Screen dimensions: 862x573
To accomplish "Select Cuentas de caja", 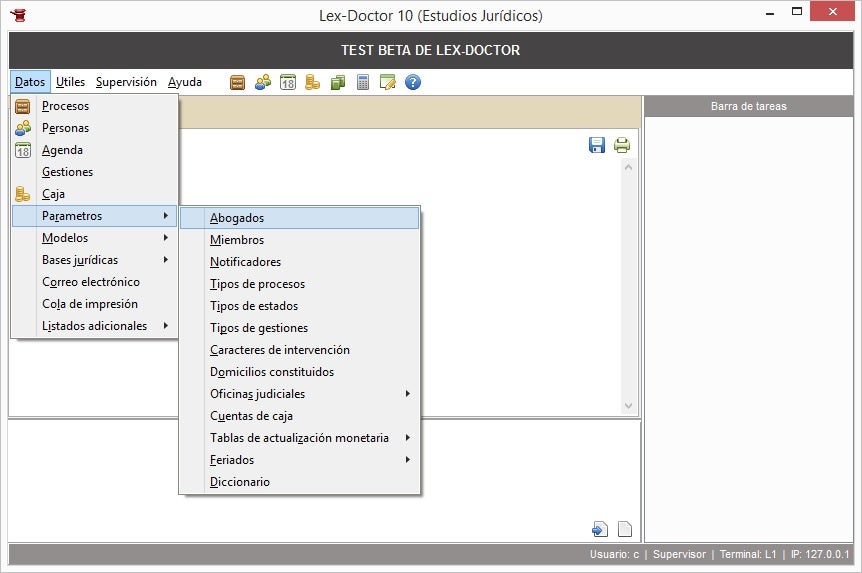I will pyautogui.click(x=300, y=416).
